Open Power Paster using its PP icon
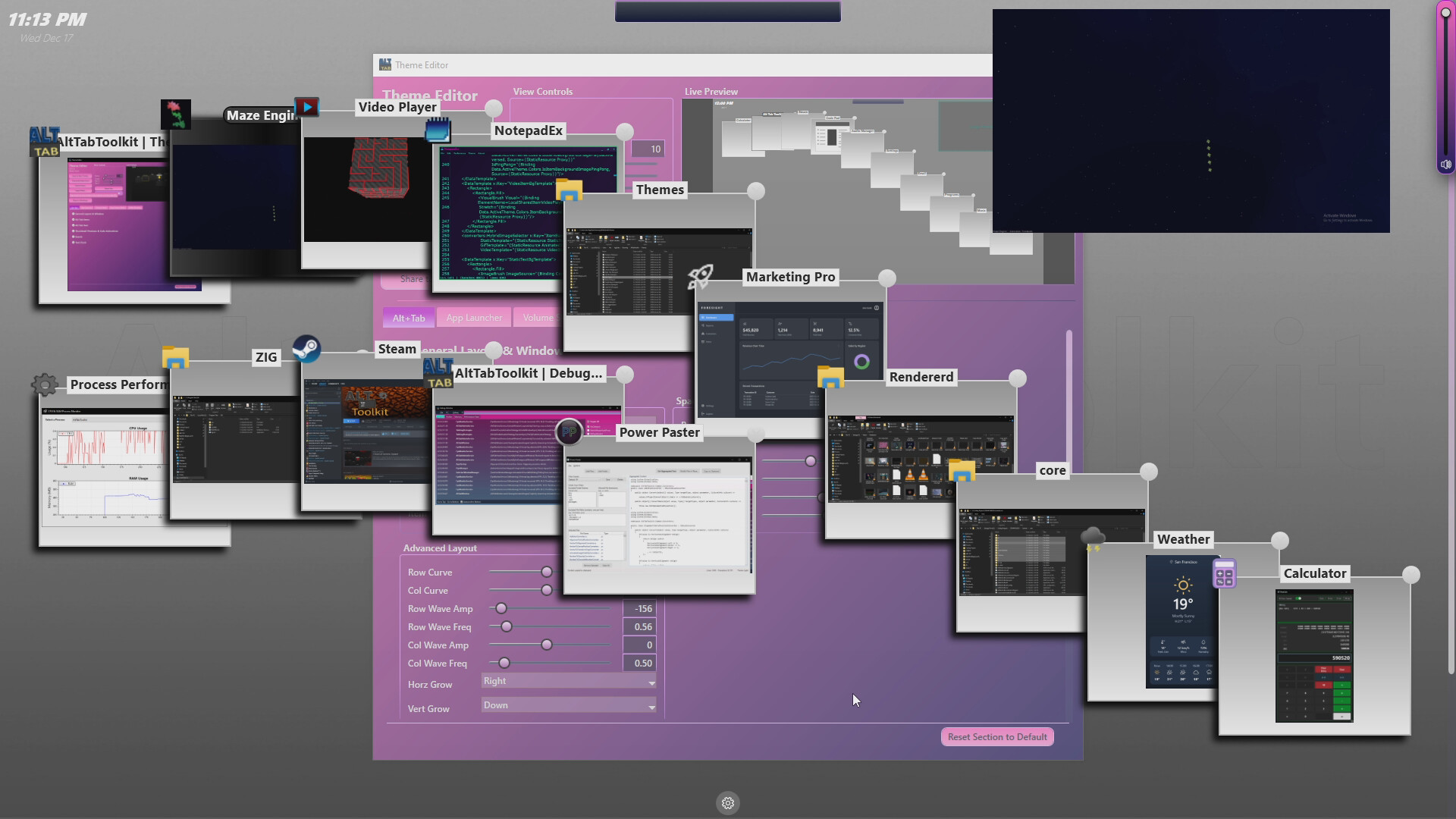1456x819 pixels. click(570, 431)
